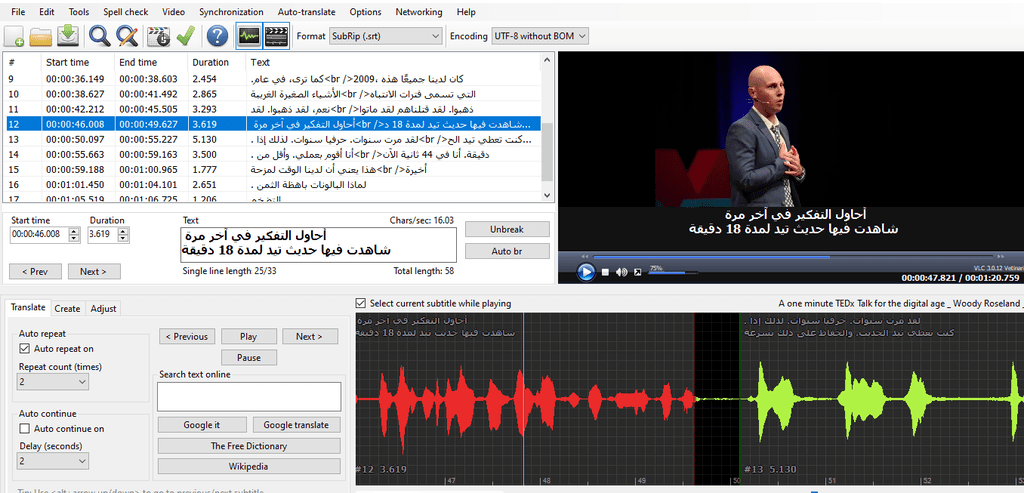Toggle fullscreen icon in video player
The height and width of the screenshot is (493, 1024).
pos(637,272)
